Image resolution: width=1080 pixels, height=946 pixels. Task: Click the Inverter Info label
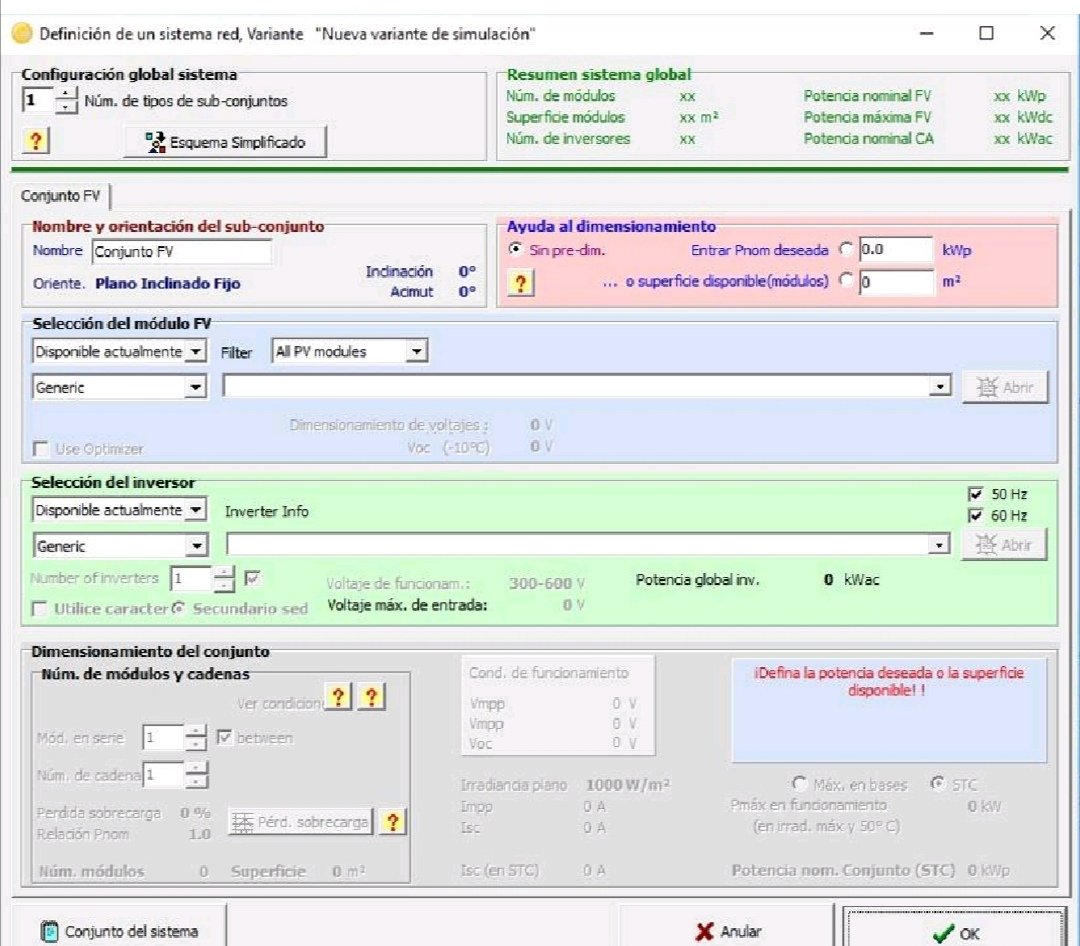(x=267, y=511)
